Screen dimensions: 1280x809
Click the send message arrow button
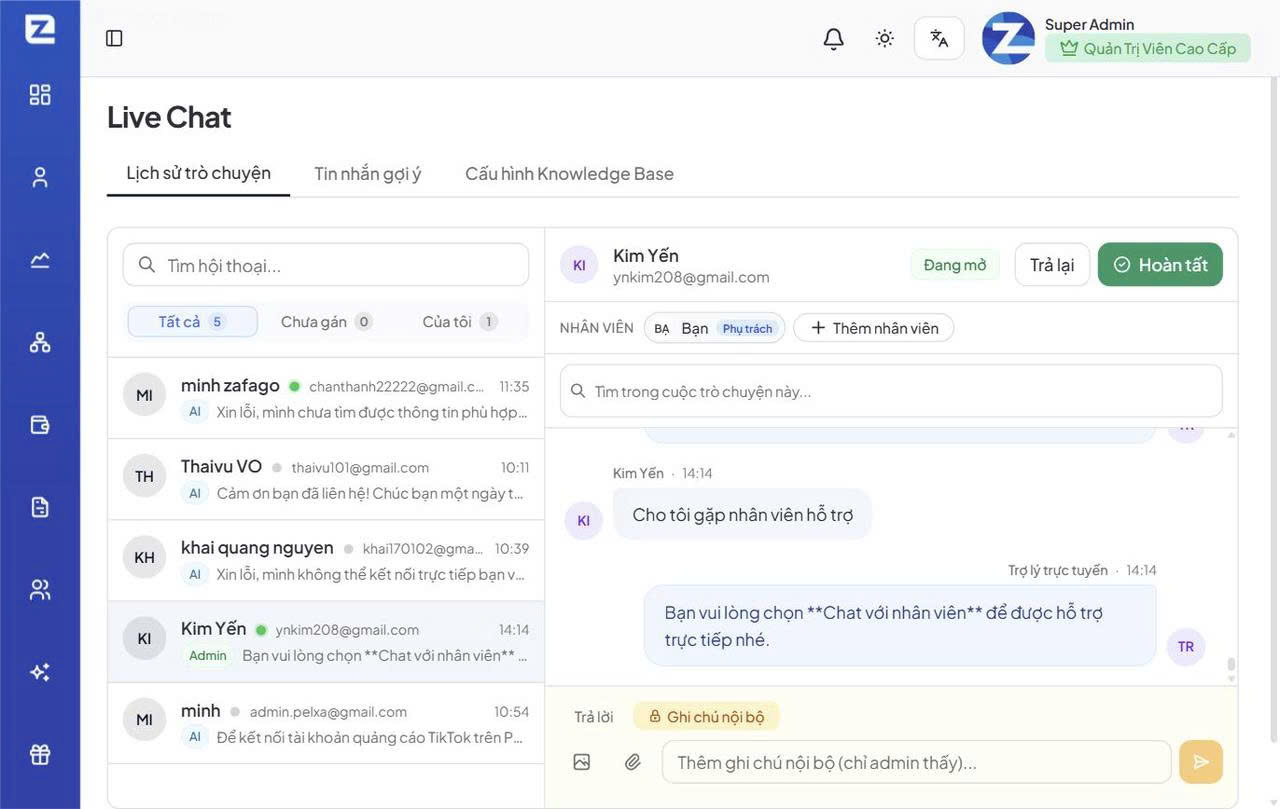[x=1201, y=762]
